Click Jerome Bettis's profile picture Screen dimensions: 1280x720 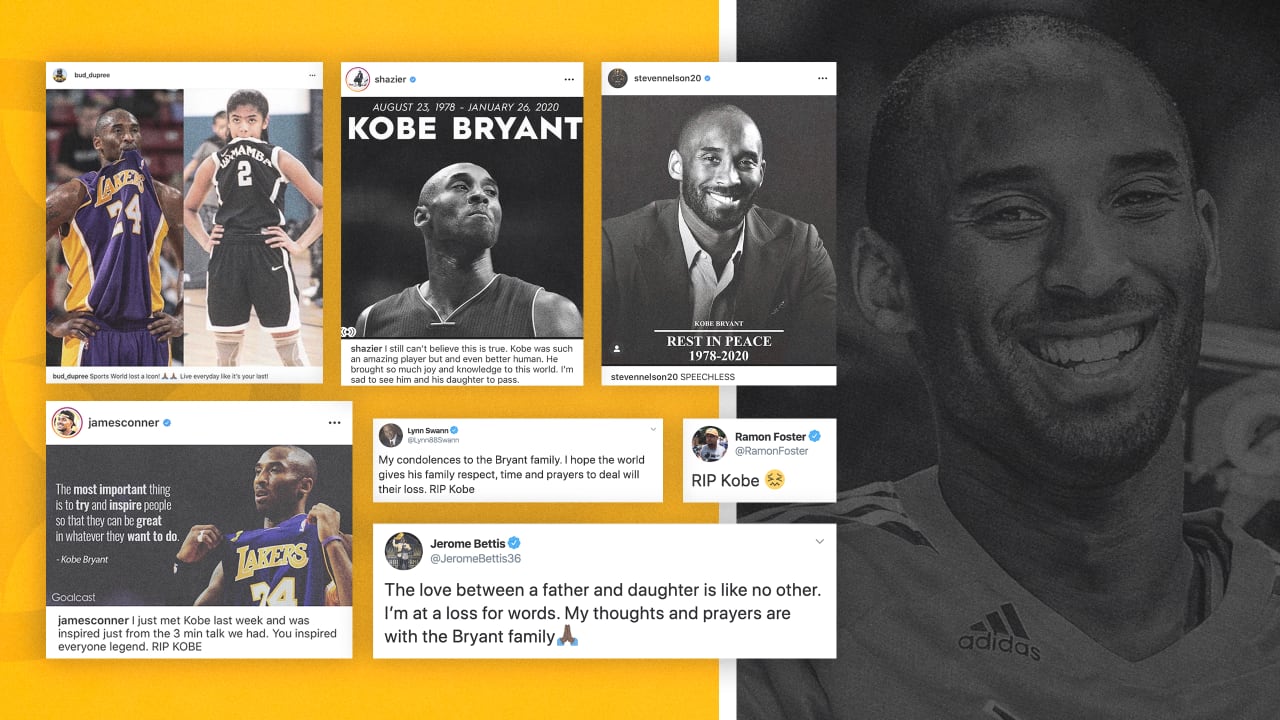pyautogui.click(x=404, y=551)
